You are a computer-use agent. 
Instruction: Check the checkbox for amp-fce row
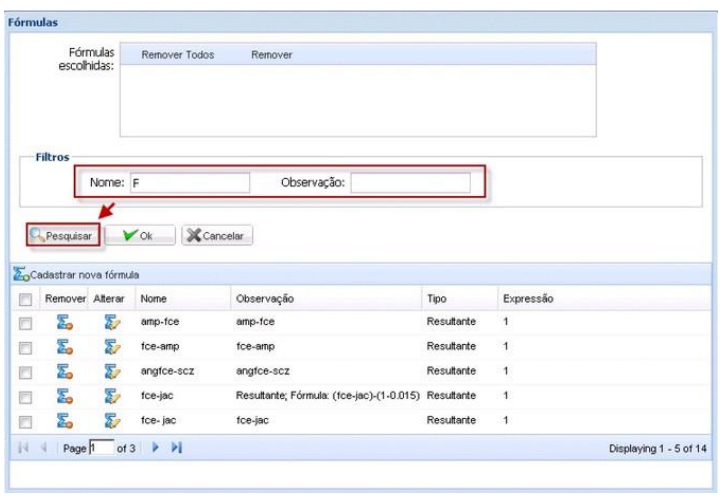click(x=27, y=323)
